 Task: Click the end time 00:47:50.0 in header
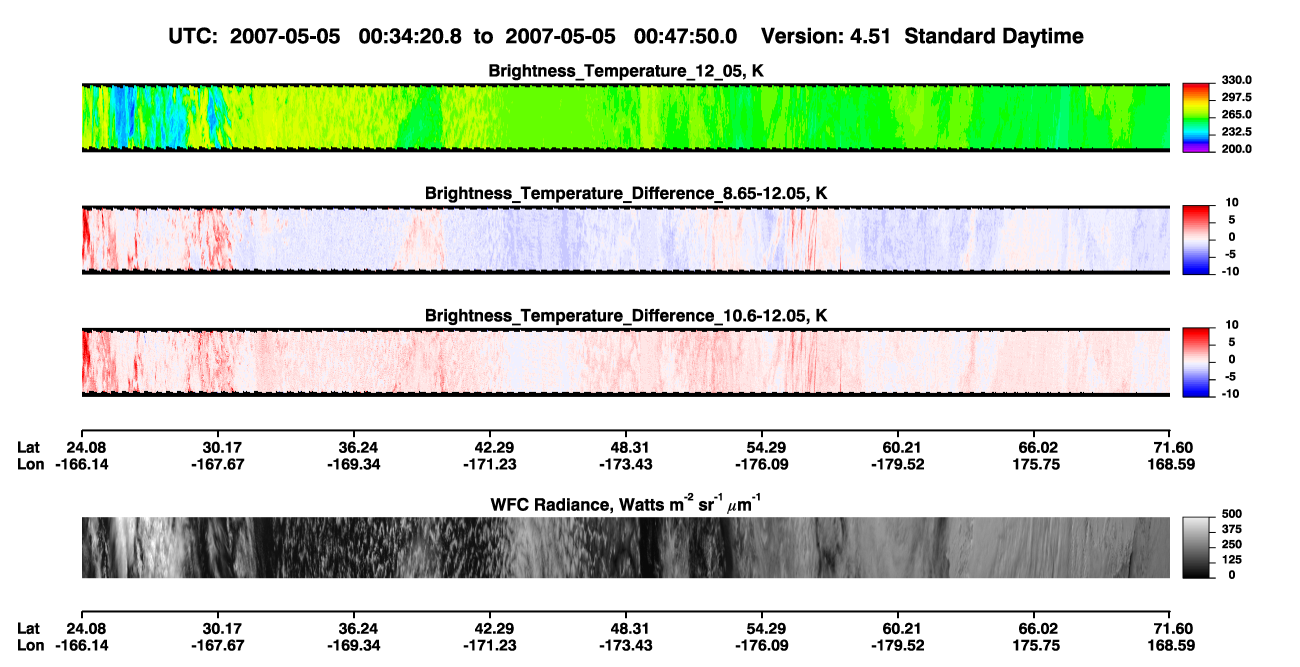(x=686, y=36)
